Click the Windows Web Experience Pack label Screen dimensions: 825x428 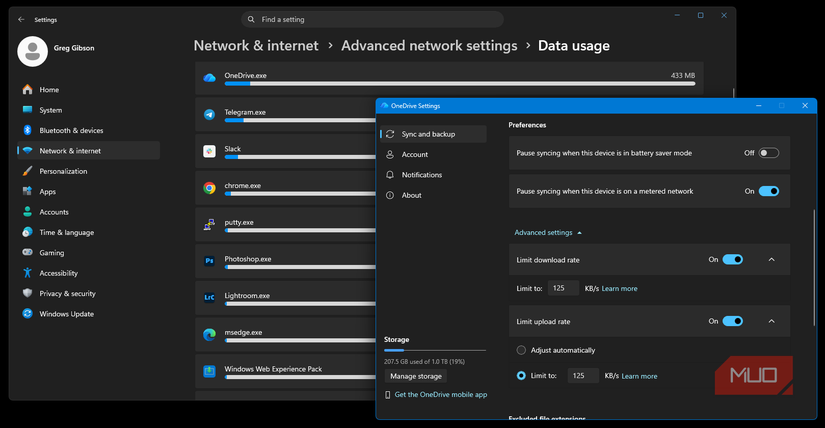273,369
